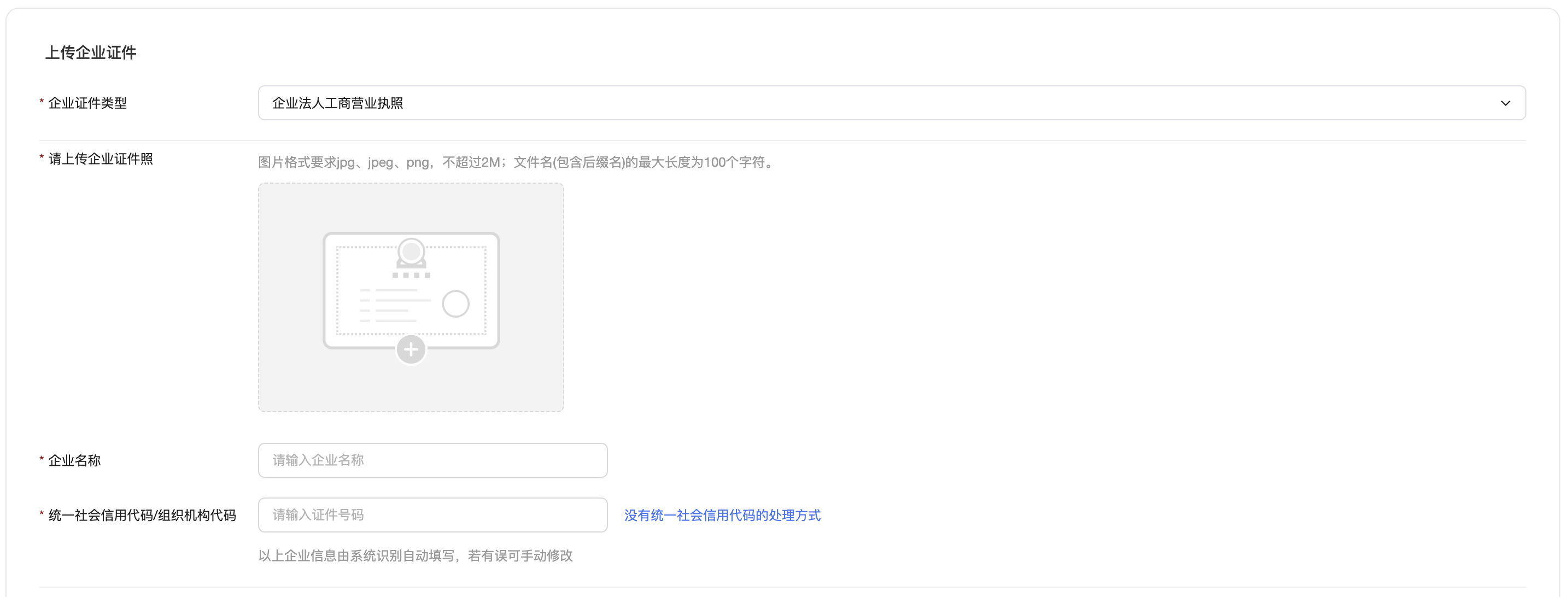Open the 没有统一社会信用代码的处理方式 link

pyautogui.click(x=722, y=516)
